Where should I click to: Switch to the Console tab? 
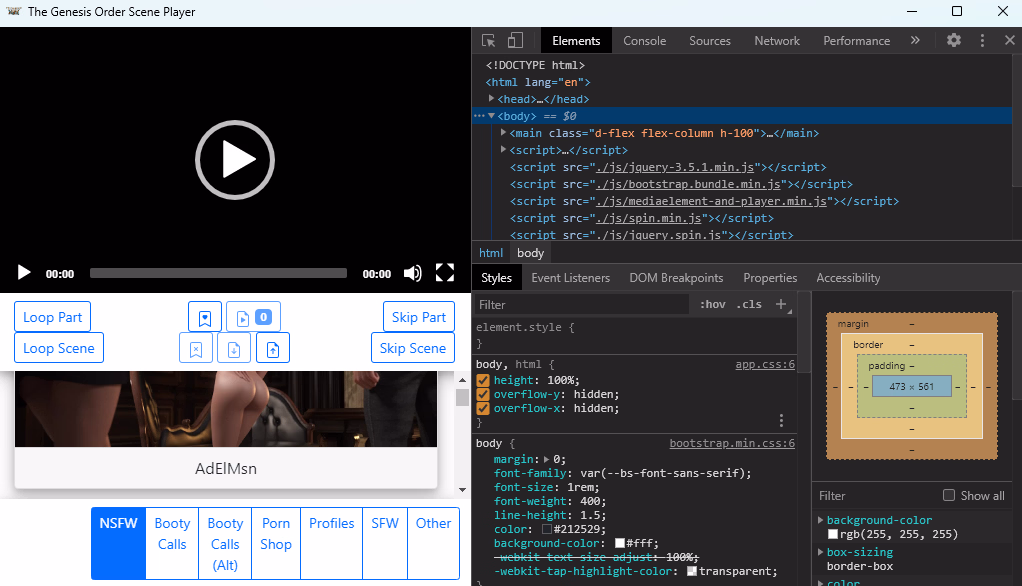coord(644,41)
